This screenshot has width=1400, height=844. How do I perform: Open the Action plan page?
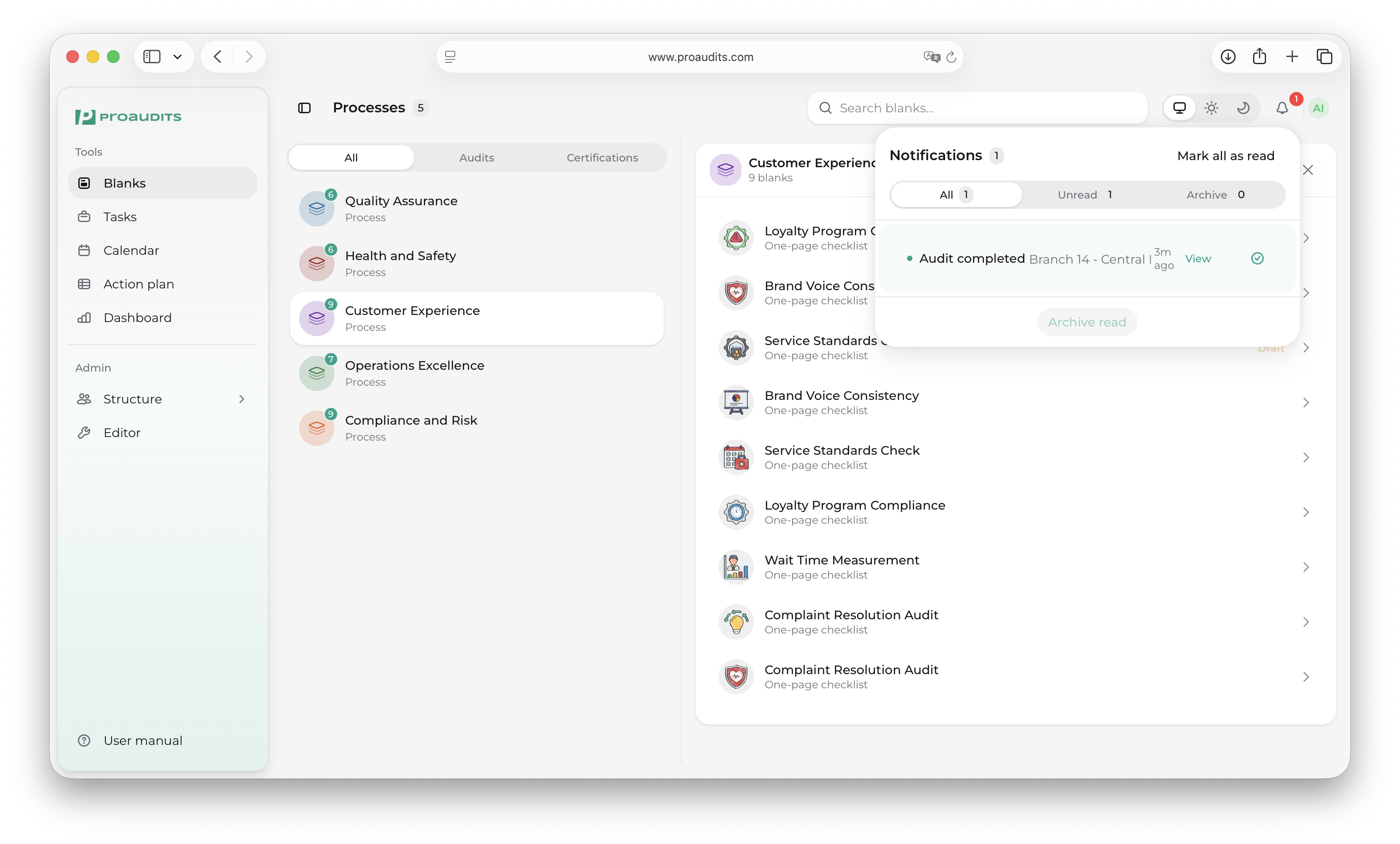pos(162,284)
